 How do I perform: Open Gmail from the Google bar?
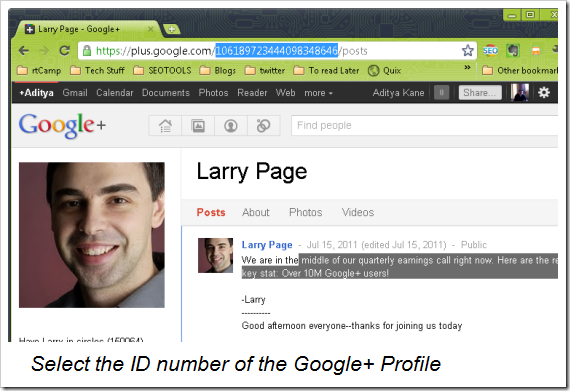[75, 93]
